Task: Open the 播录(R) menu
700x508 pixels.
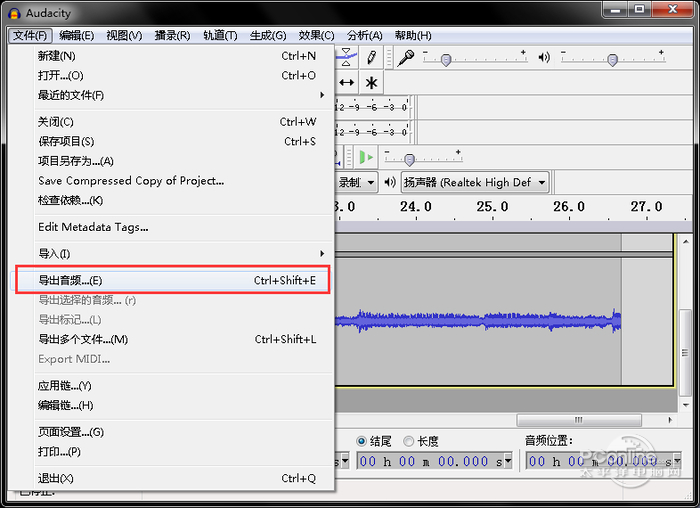Action: click(x=172, y=35)
